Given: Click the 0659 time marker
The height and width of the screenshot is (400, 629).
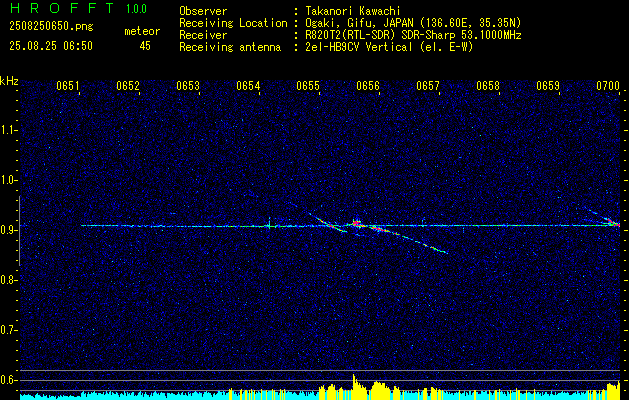Looking at the screenshot, I should point(548,85).
